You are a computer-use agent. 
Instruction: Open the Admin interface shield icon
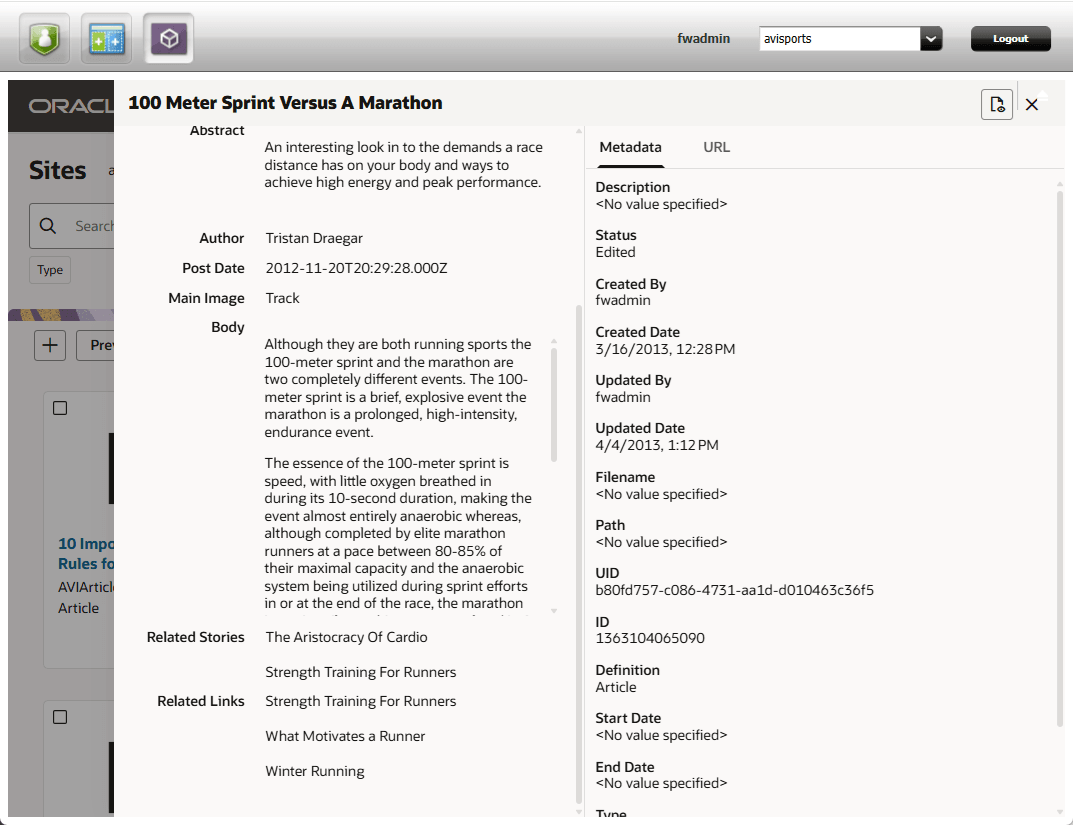(44, 37)
